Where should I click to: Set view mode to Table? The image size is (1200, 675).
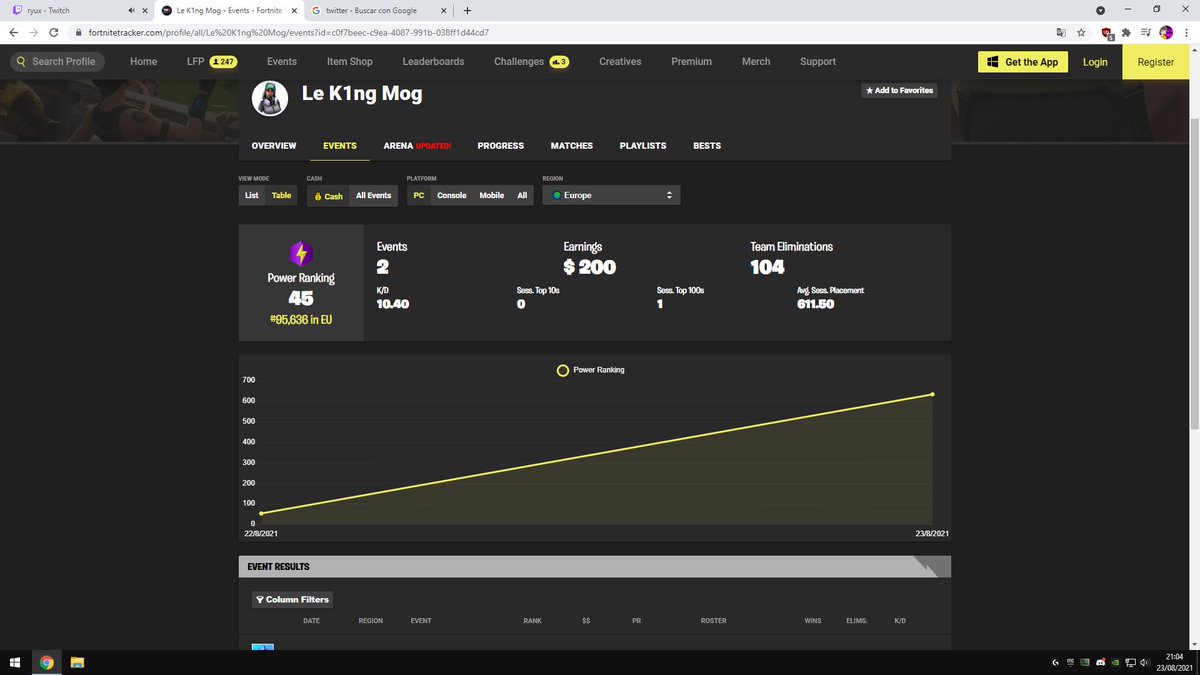(x=282, y=195)
